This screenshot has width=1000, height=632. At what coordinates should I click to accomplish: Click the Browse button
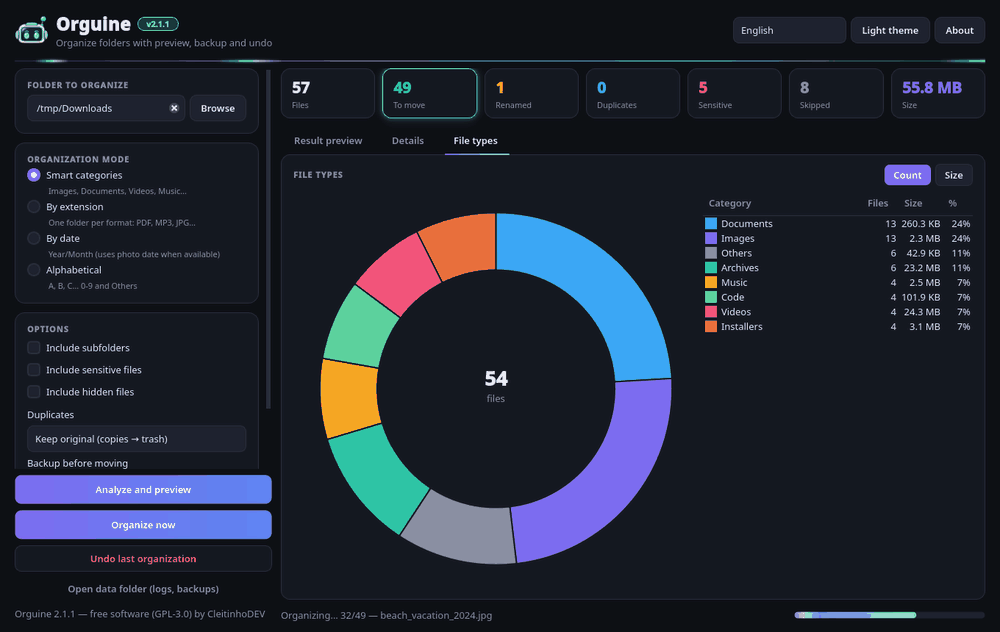217,108
